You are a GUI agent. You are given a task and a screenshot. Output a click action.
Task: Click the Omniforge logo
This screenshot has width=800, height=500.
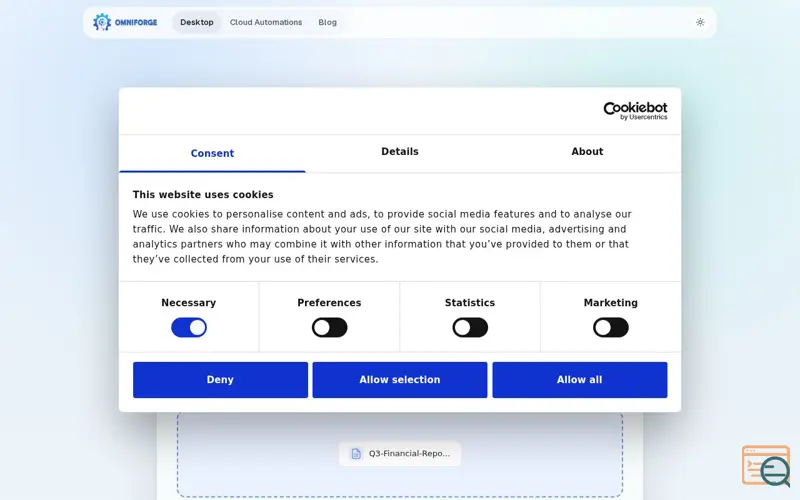pos(125,22)
